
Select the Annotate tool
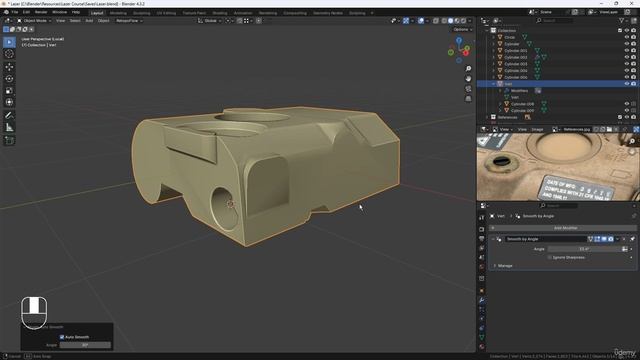coord(9,116)
